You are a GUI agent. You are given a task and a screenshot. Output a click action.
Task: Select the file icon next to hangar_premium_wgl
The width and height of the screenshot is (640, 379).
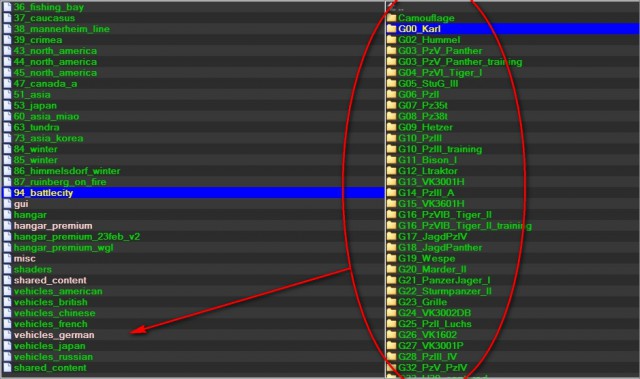pos(7,248)
